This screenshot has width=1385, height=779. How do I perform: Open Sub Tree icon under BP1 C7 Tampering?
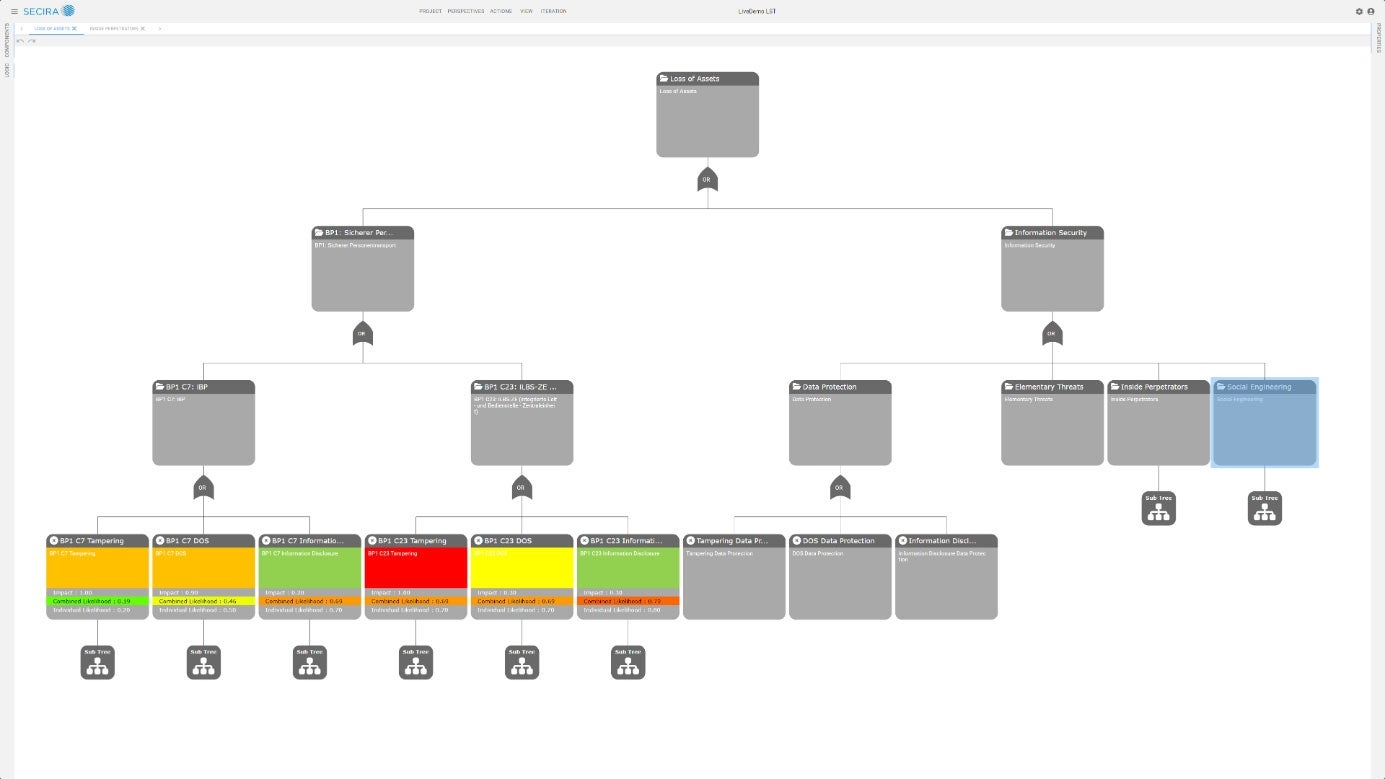click(98, 662)
